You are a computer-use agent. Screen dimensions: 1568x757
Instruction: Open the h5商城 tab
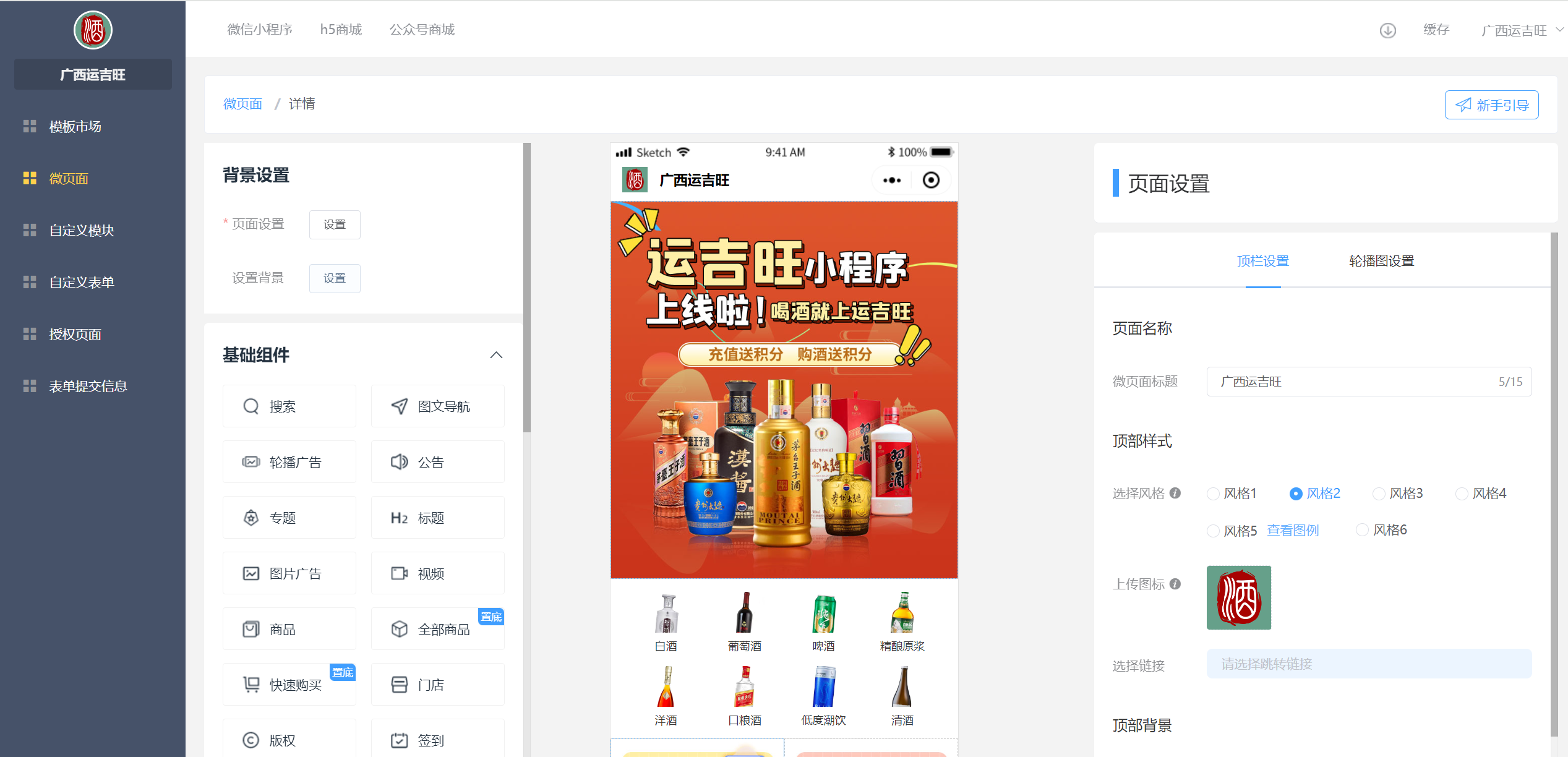click(x=341, y=30)
